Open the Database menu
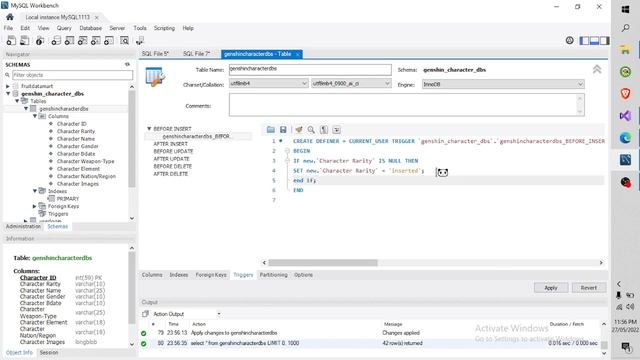Screen dimensions: 640x360 (90, 28)
